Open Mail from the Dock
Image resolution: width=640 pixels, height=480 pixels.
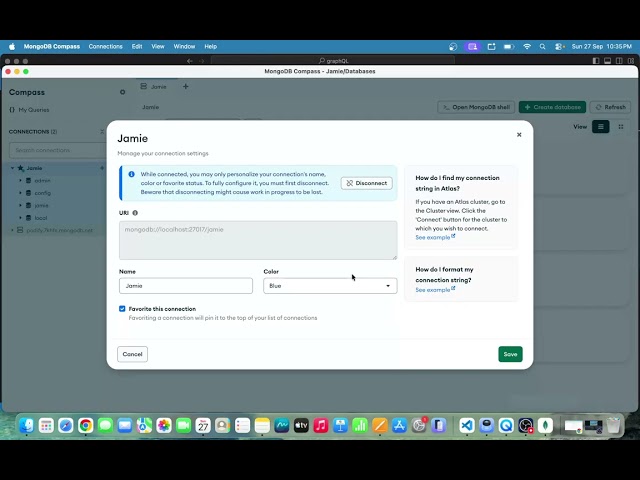pos(124,426)
